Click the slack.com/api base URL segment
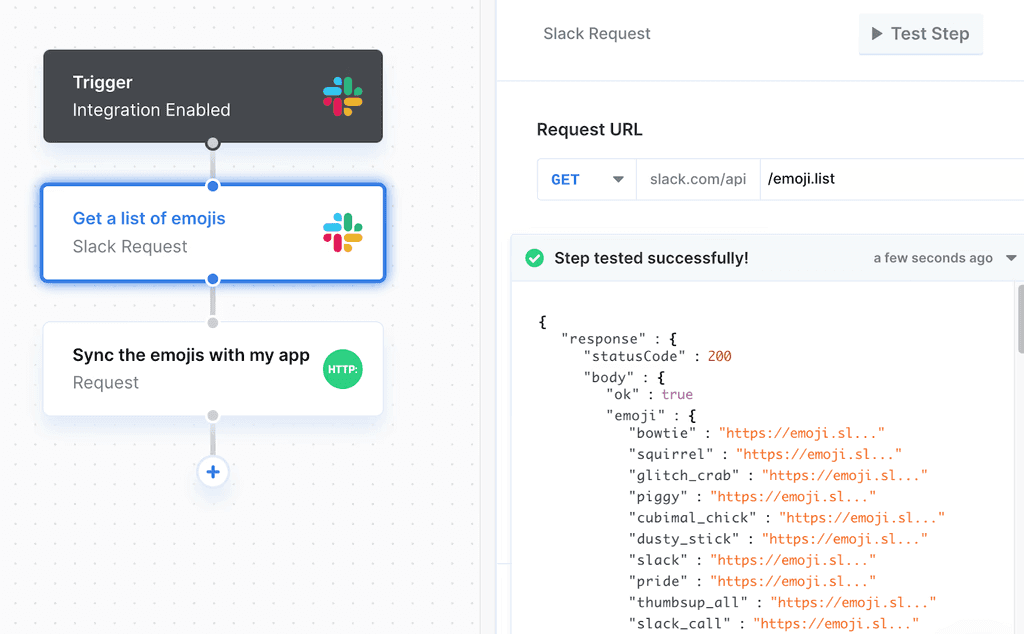The image size is (1024, 634). pos(698,180)
